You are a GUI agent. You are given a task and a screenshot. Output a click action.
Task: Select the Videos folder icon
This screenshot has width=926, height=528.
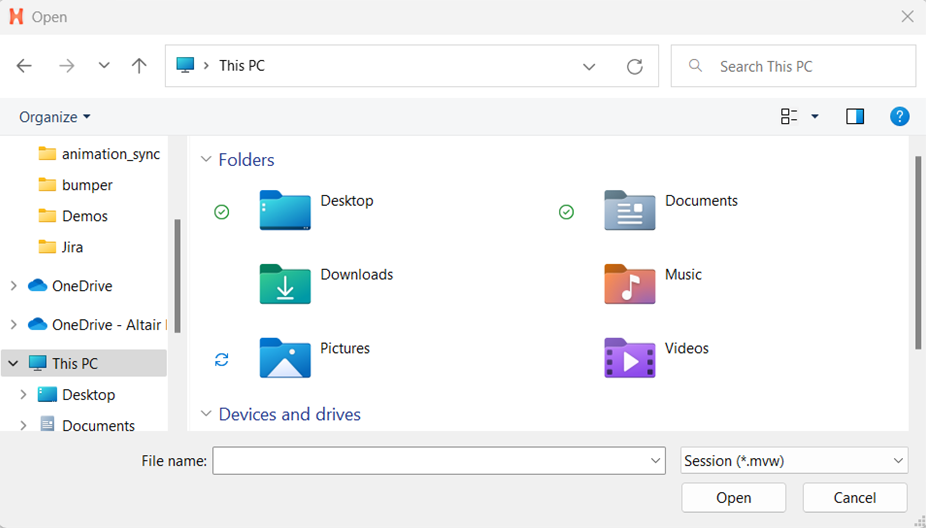629,358
